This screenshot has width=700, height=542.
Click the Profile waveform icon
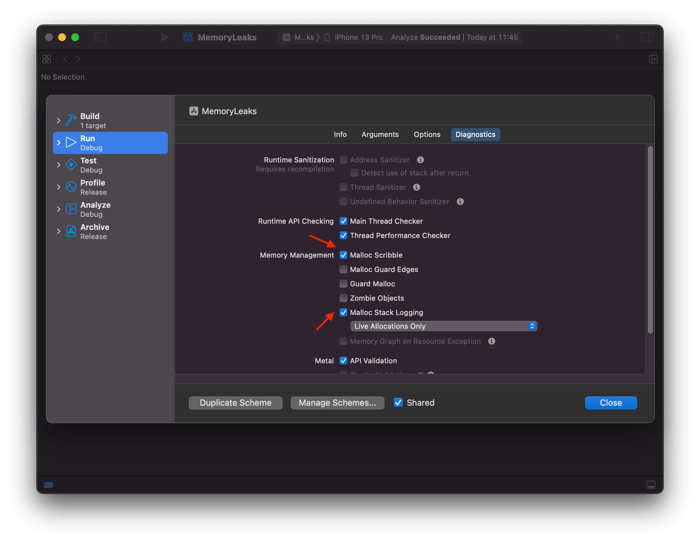(71, 187)
